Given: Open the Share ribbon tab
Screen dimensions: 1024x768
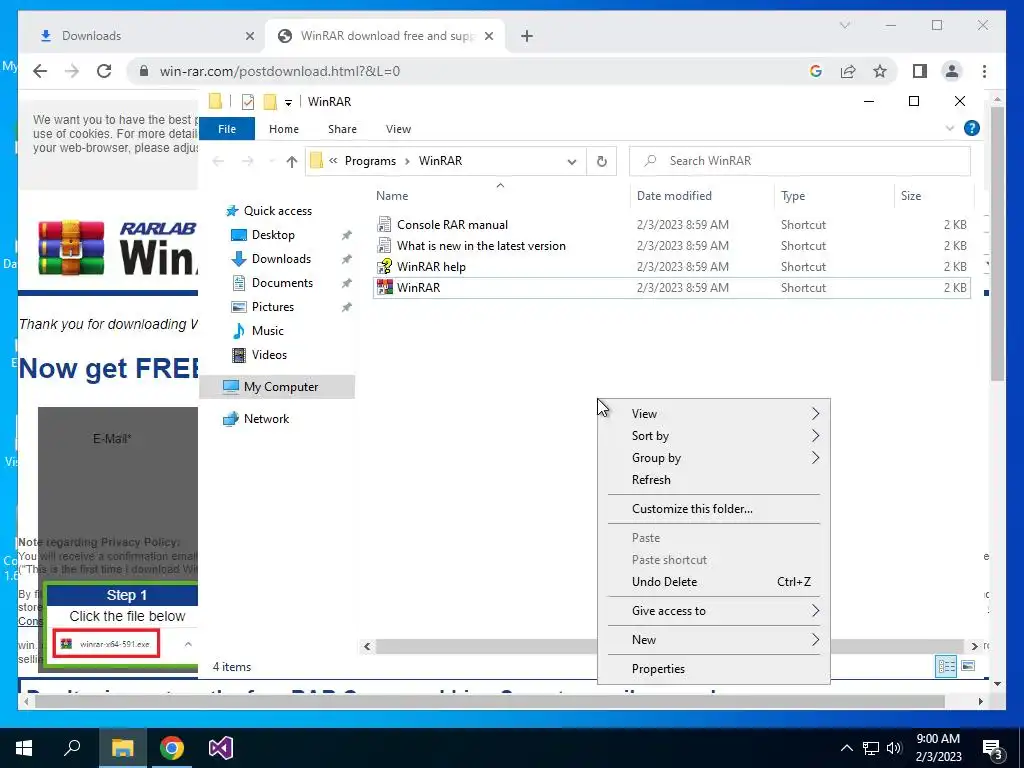Looking at the screenshot, I should click(342, 129).
